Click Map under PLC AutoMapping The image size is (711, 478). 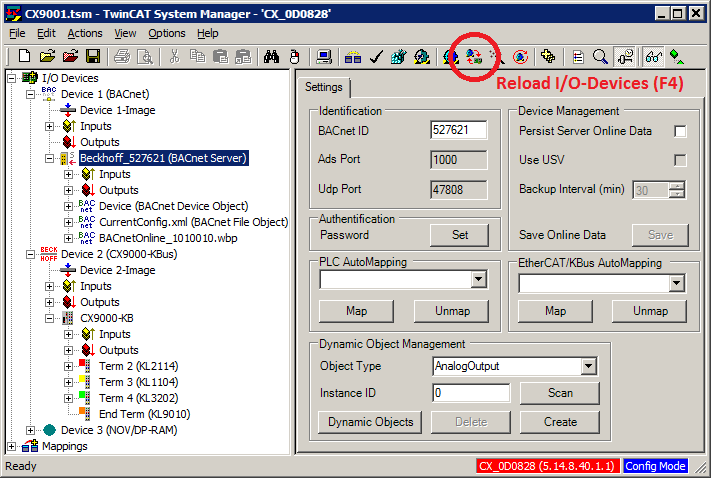356,311
